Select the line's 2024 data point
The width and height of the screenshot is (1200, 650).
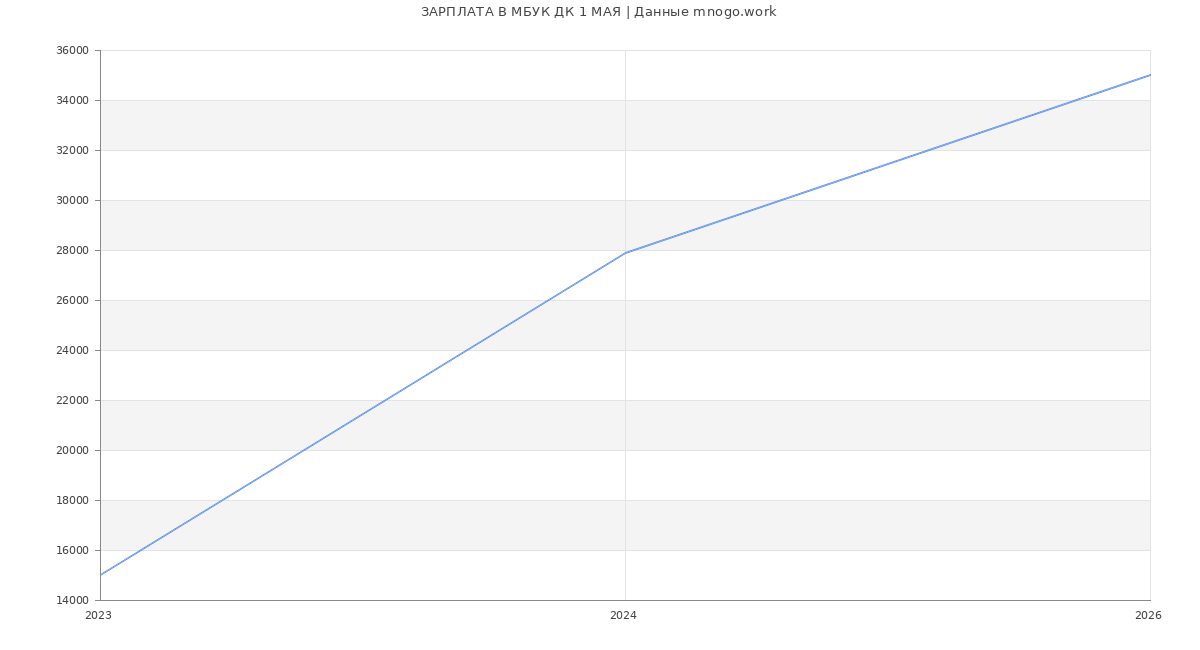click(x=625, y=253)
